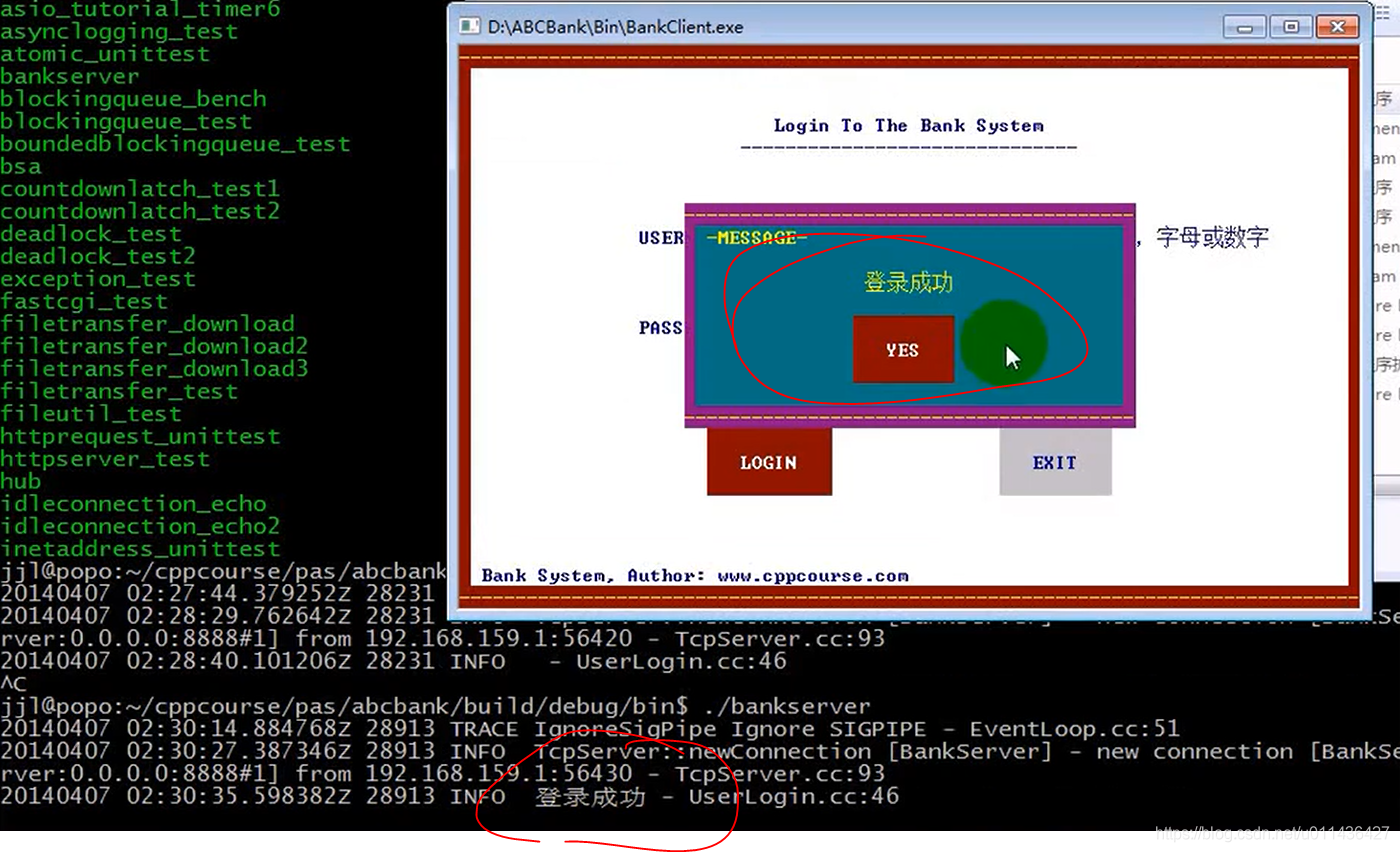Click filetransfer_test in the terminal listing

pos(119,391)
